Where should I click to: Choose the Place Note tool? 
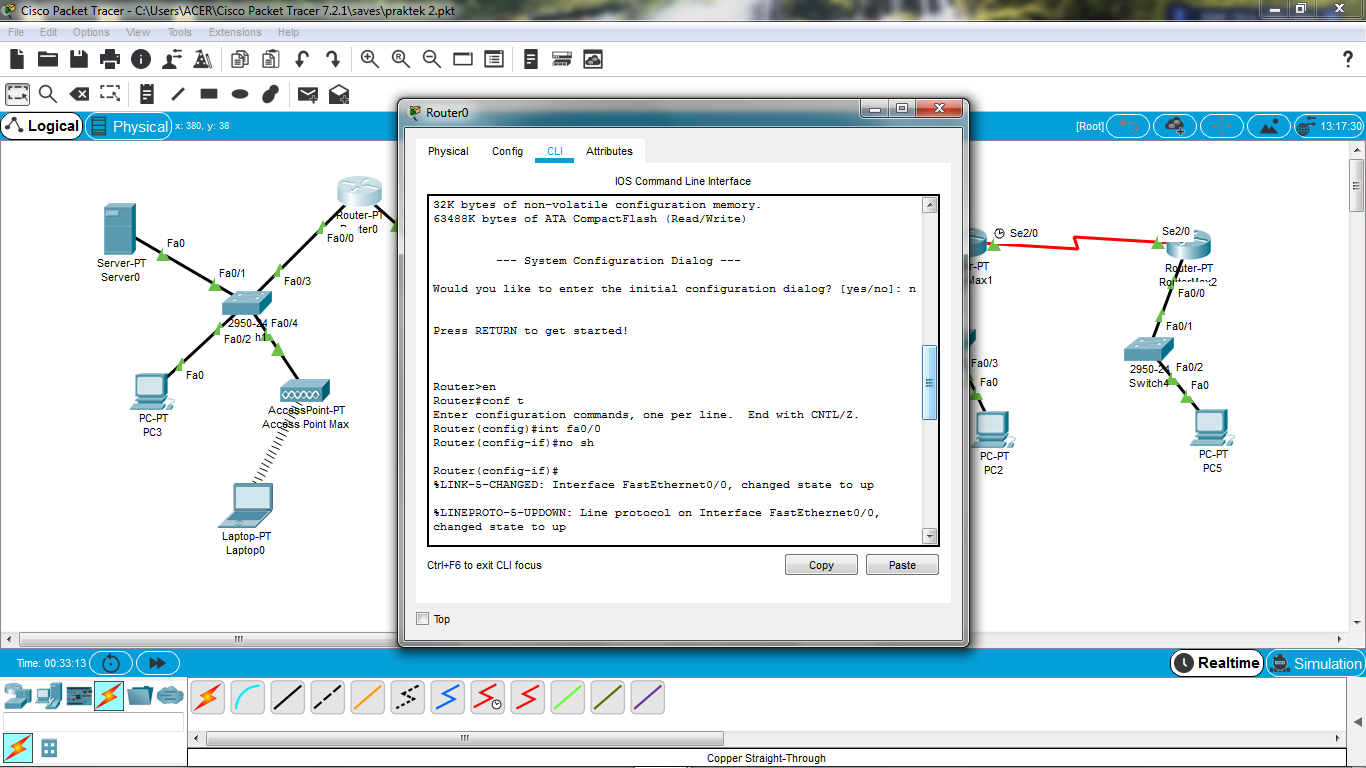tap(146, 93)
